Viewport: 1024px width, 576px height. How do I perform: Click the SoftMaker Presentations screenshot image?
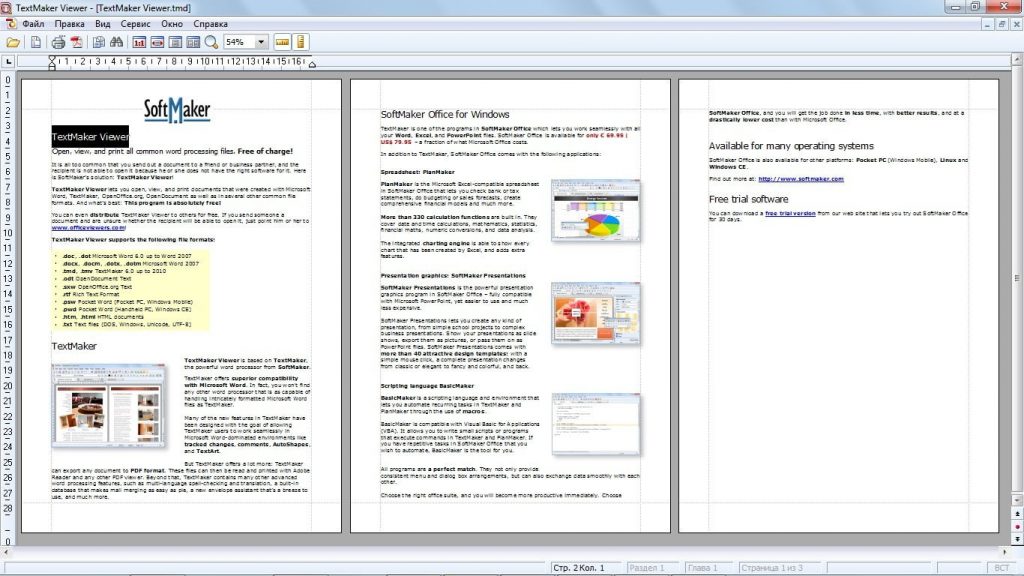pyautogui.click(x=596, y=313)
